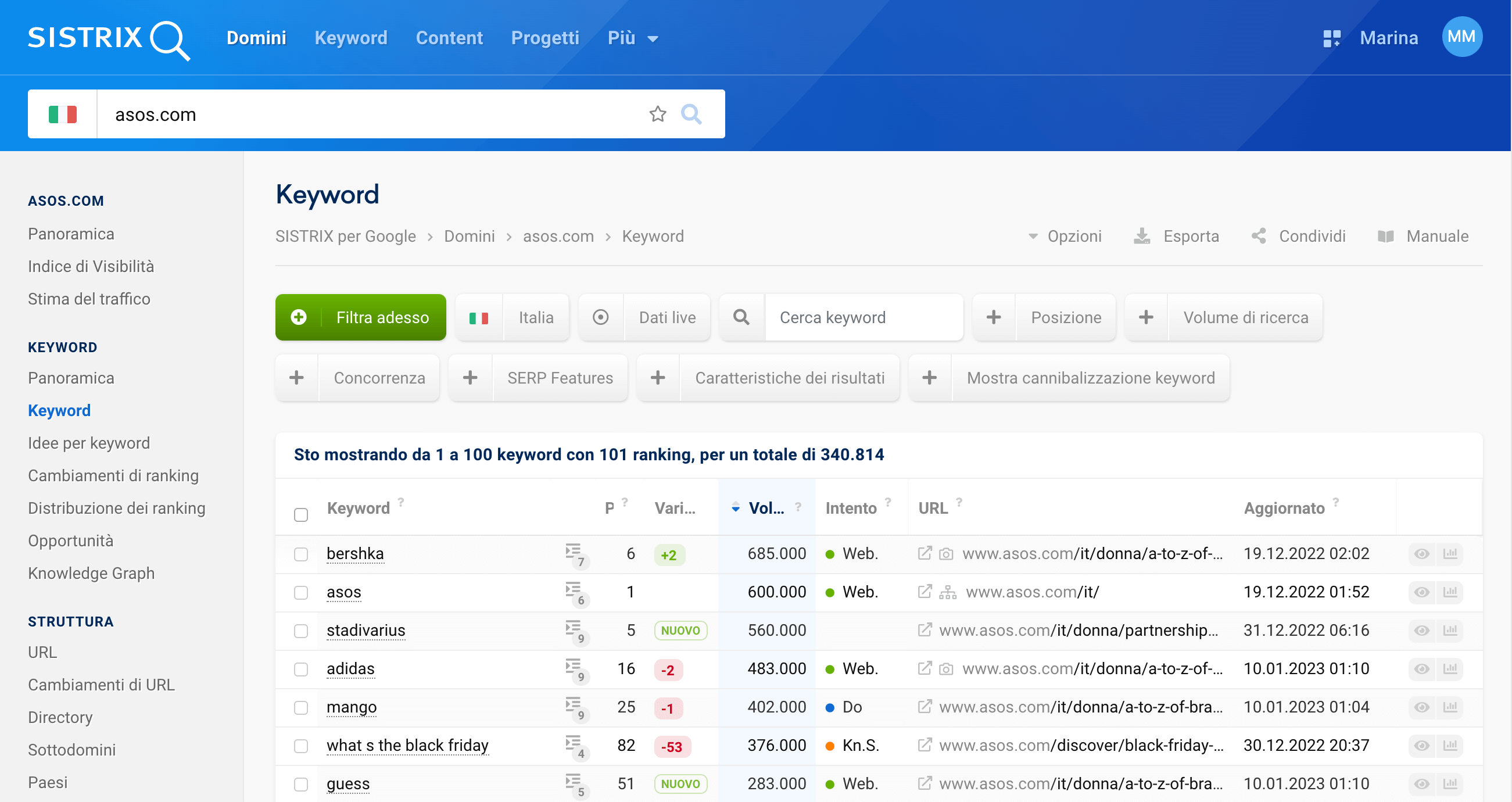The height and width of the screenshot is (802, 1512).
Task: Open the Opzioni dropdown
Action: pos(1065,236)
